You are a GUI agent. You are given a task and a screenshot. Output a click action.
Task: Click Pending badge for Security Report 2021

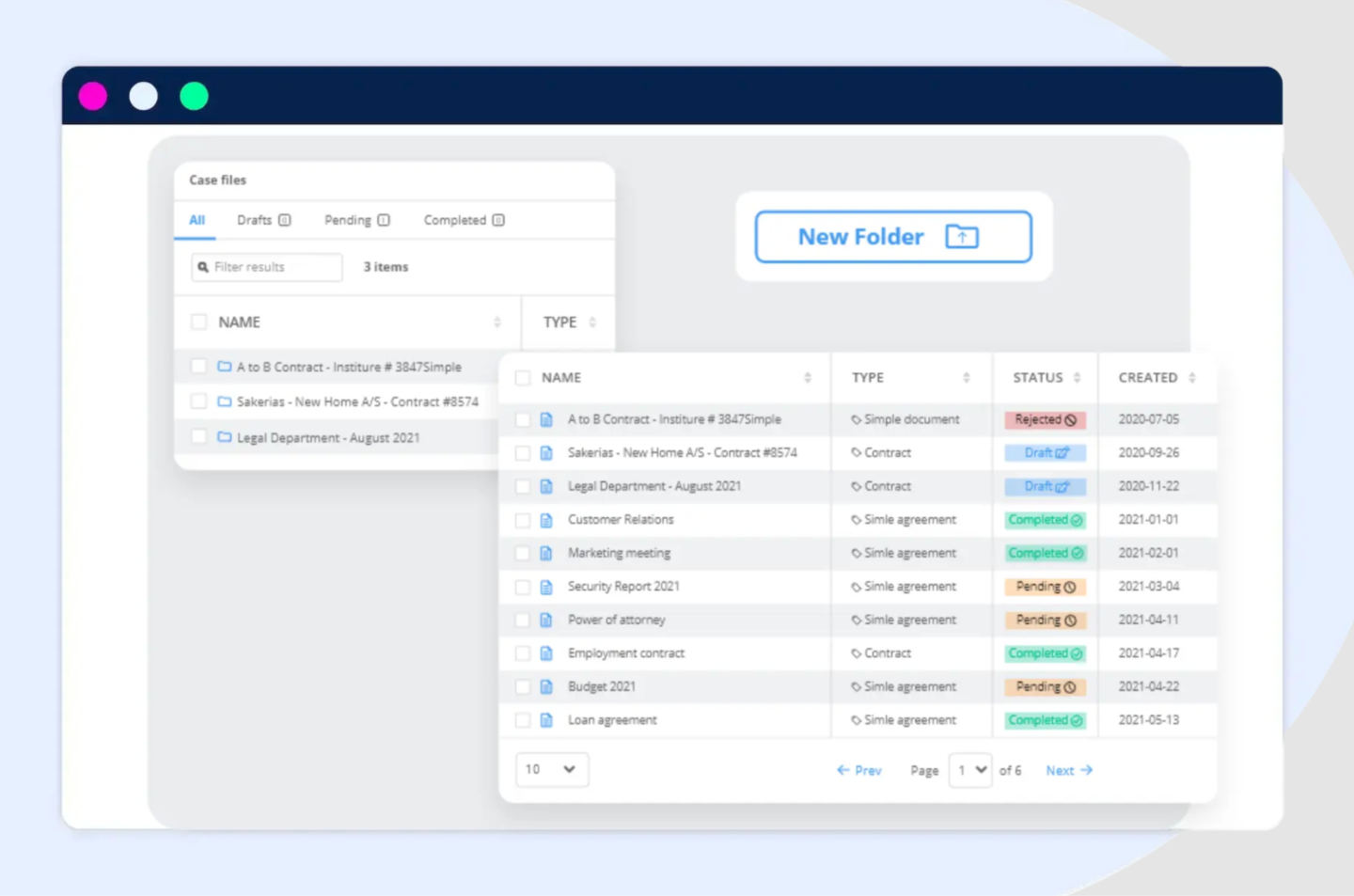(1046, 587)
